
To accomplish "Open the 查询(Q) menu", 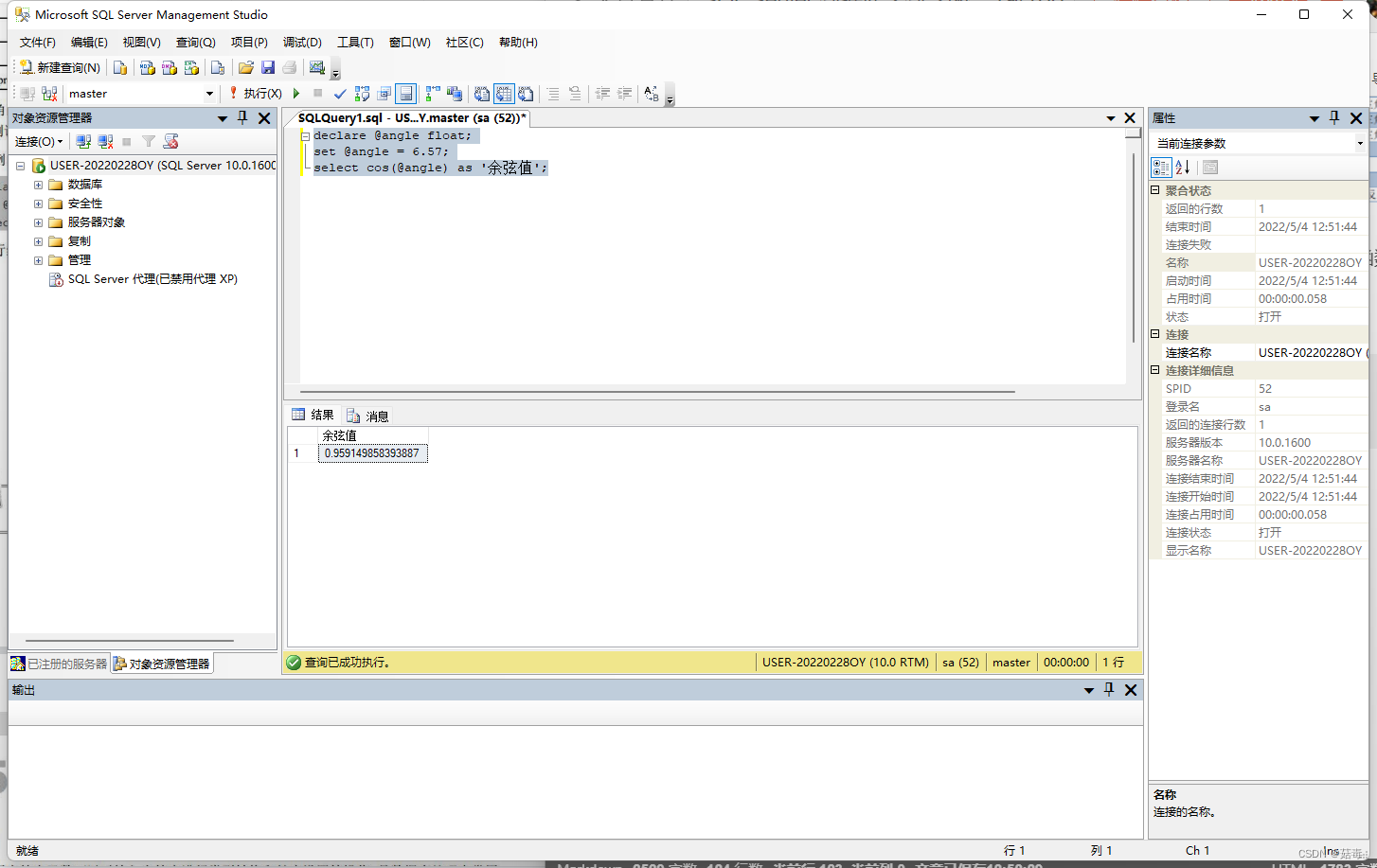I will 195,43.
